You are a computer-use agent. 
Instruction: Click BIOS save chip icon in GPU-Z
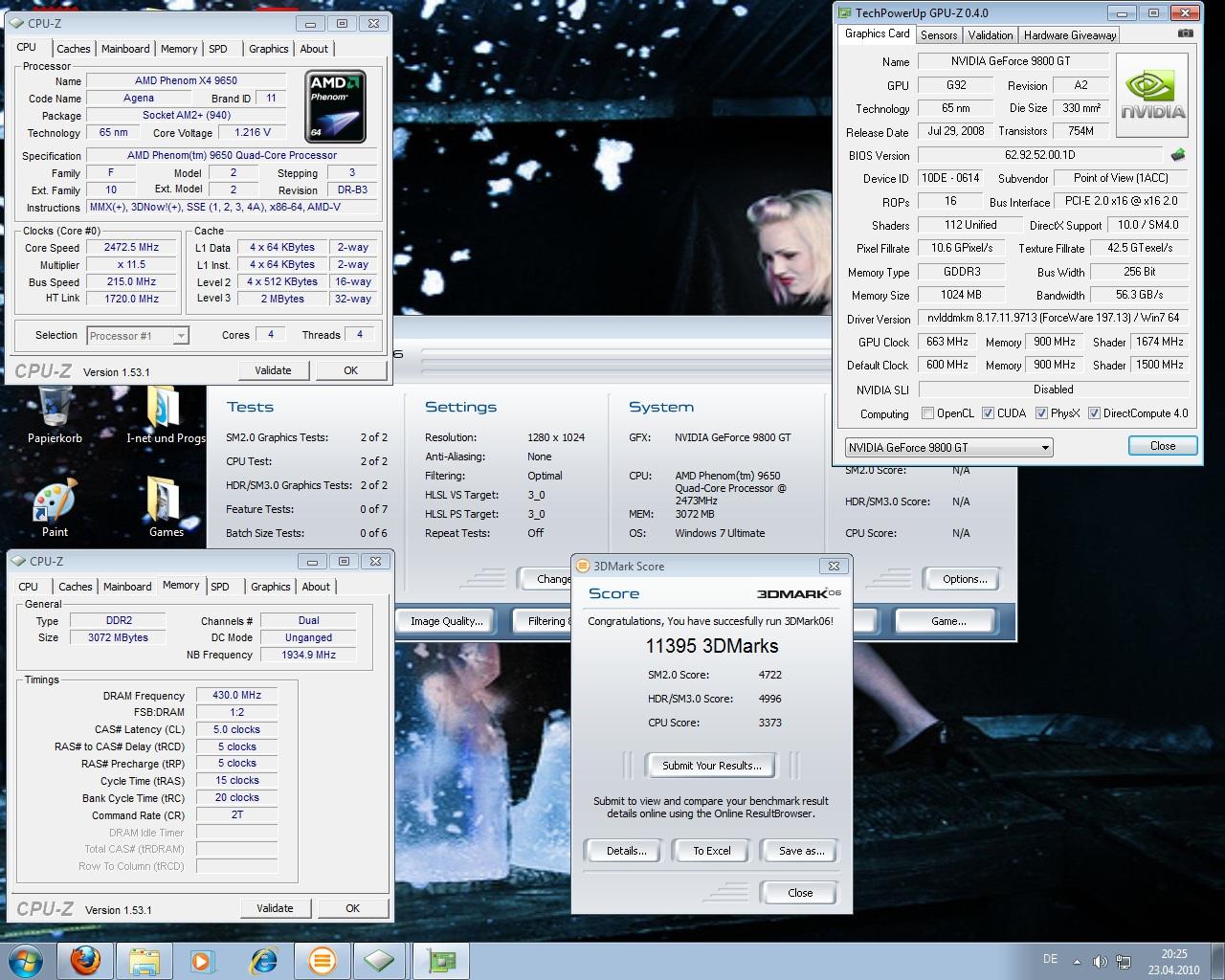tap(1178, 154)
